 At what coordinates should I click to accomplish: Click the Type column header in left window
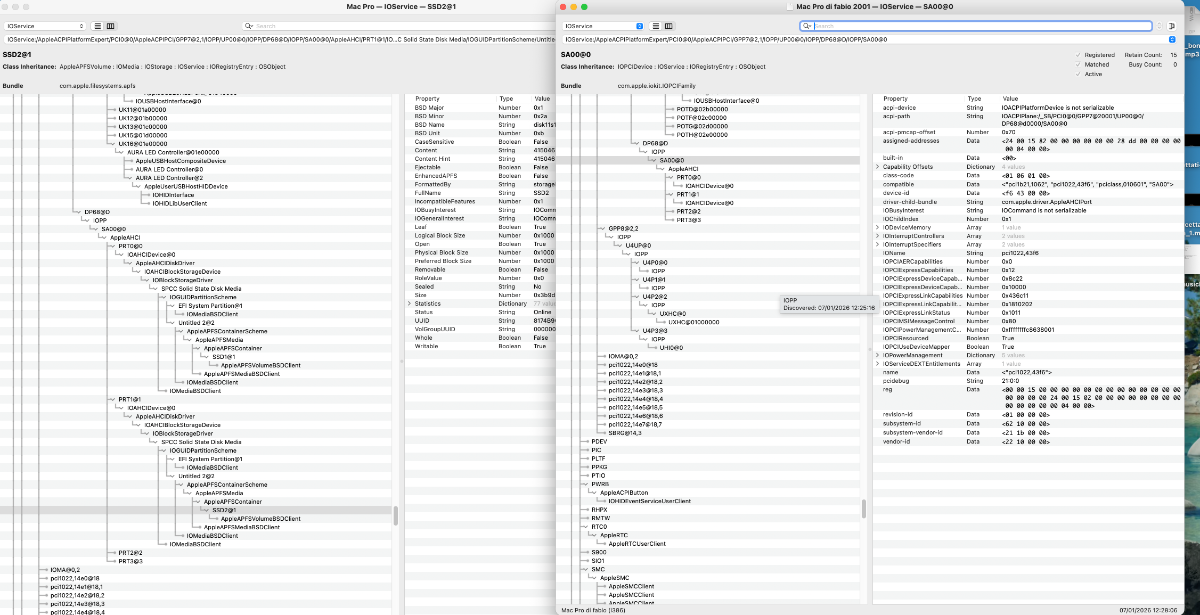506,99
